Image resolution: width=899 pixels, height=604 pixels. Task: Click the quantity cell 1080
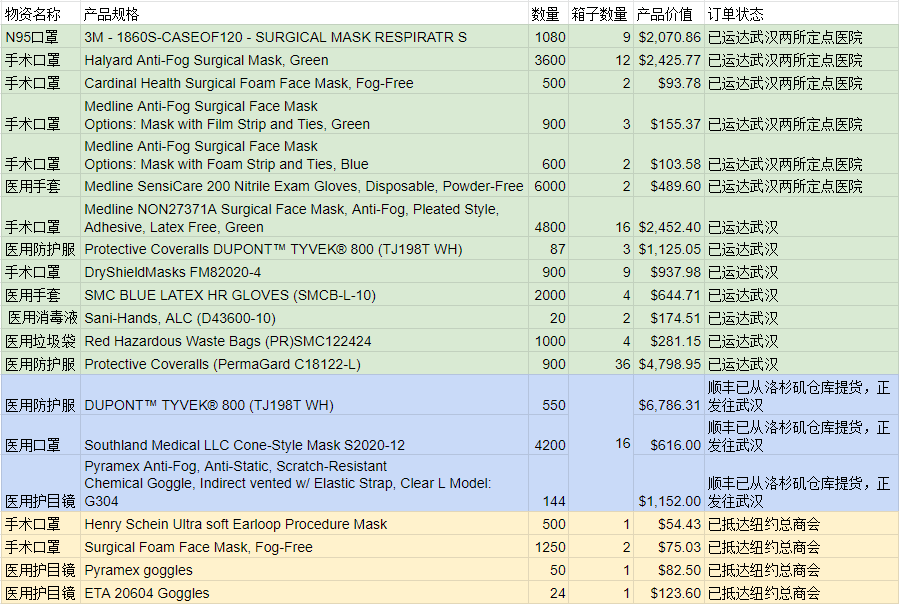coord(549,37)
